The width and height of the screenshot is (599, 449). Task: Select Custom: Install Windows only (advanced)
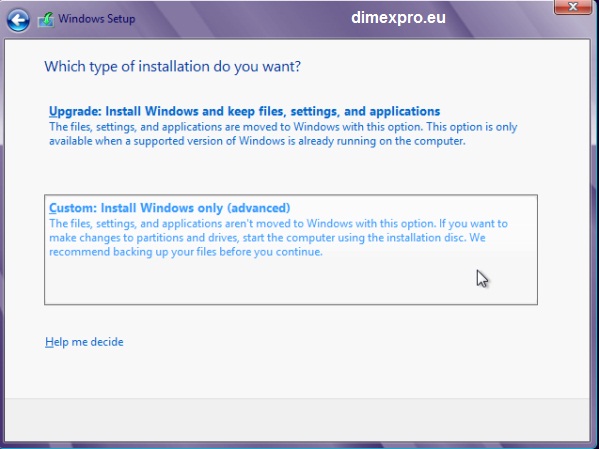tap(291, 250)
